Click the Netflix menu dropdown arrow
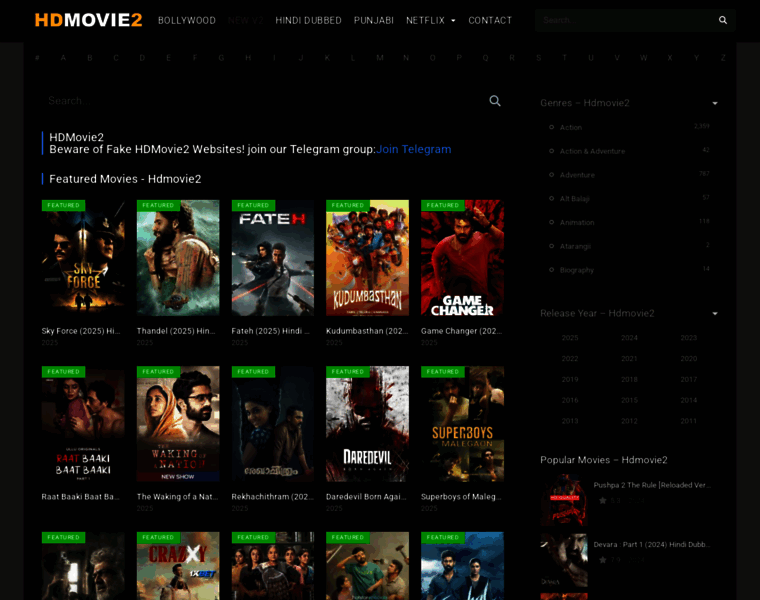The width and height of the screenshot is (760, 600). [453, 20]
